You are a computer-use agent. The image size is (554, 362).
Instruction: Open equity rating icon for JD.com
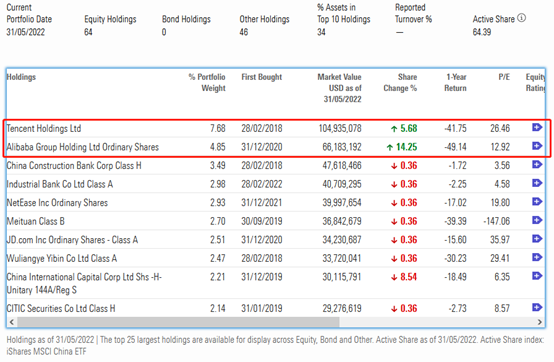[x=537, y=239]
